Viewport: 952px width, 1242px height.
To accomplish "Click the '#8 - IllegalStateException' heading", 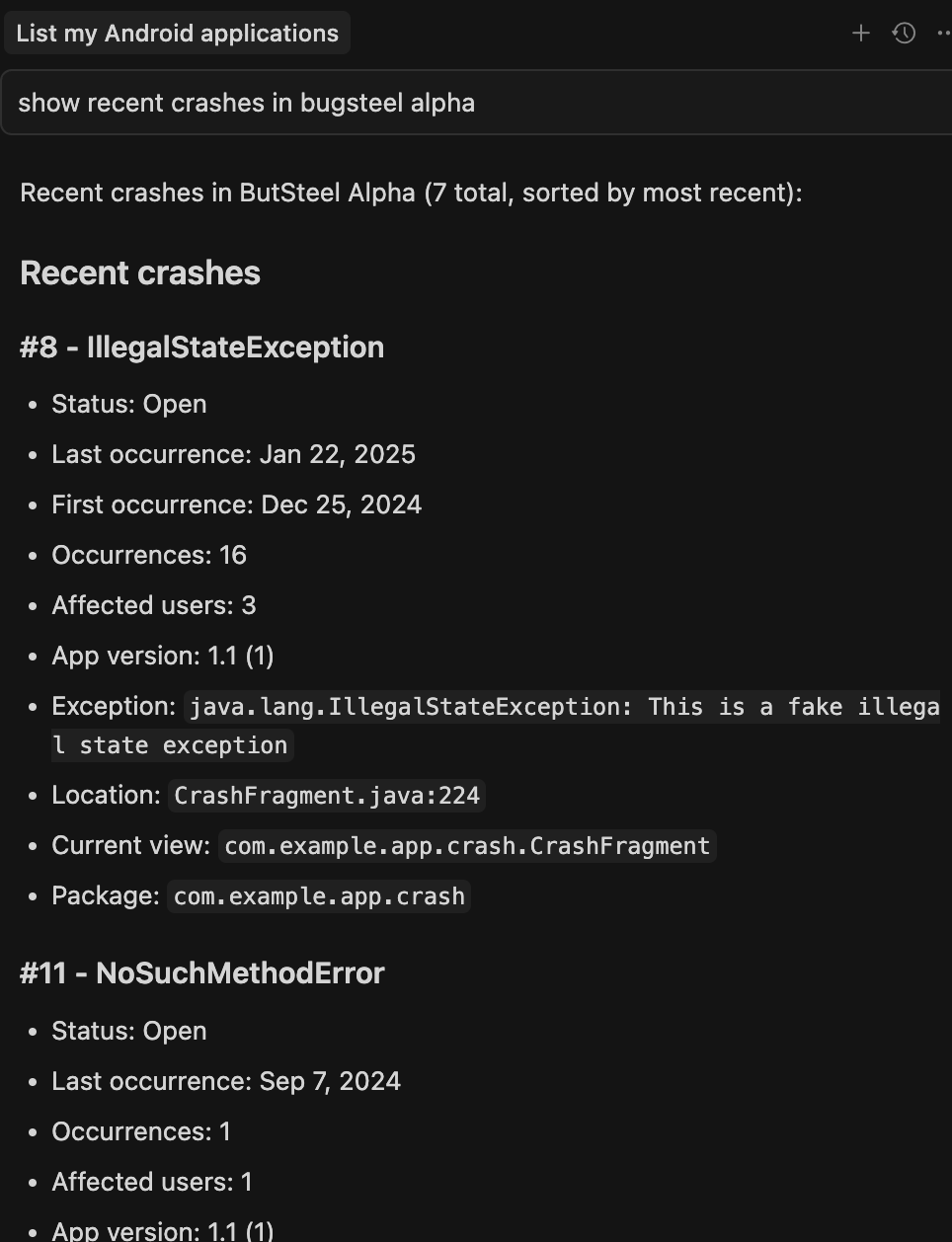I will coord(201,347).
